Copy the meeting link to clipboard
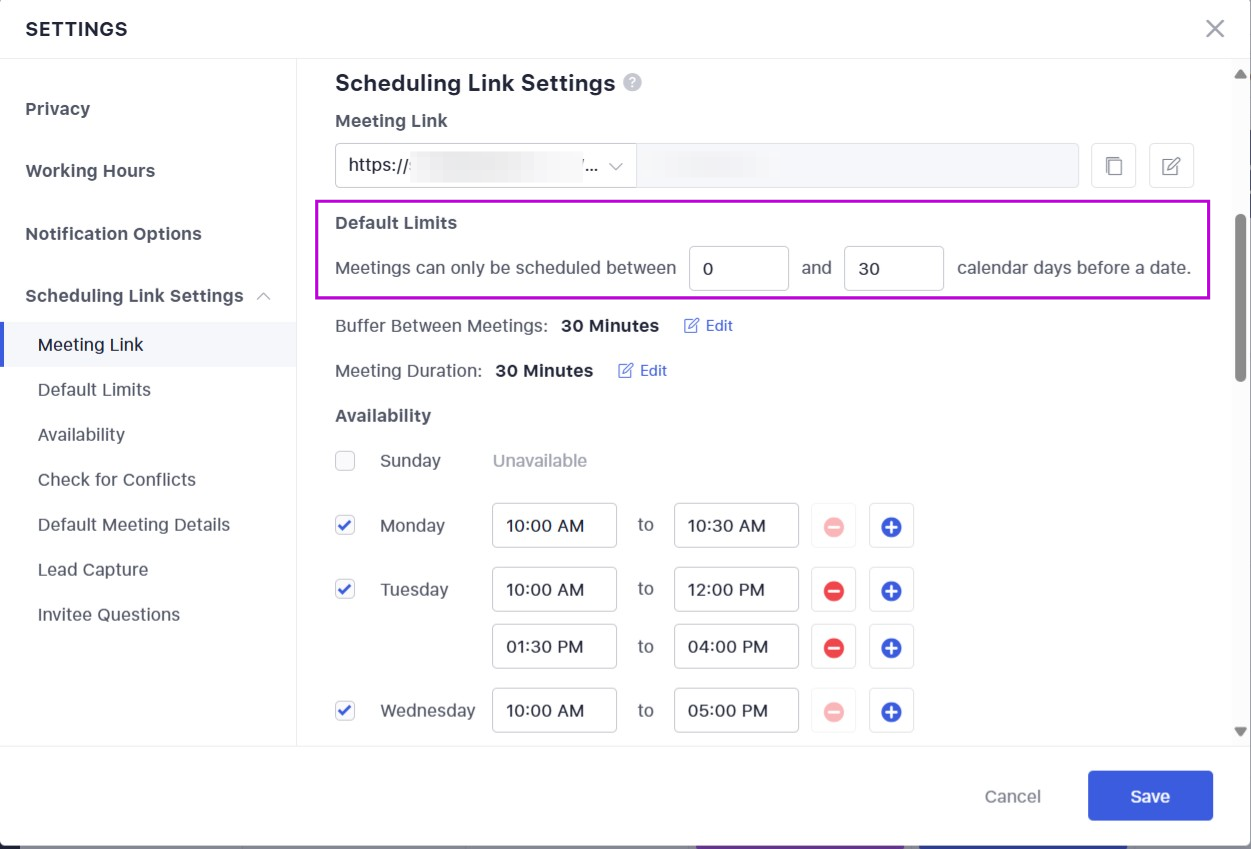 coord(1113,166)
